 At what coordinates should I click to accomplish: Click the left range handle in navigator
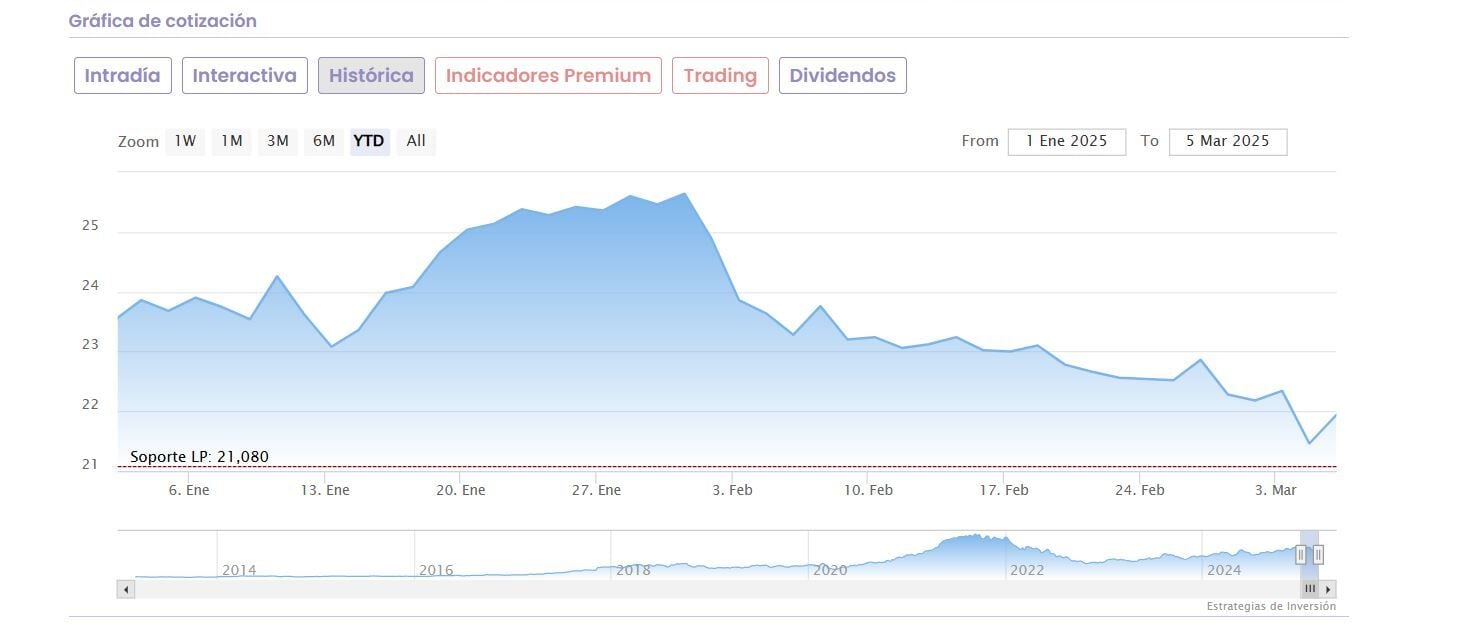(x=1301, y=554)
